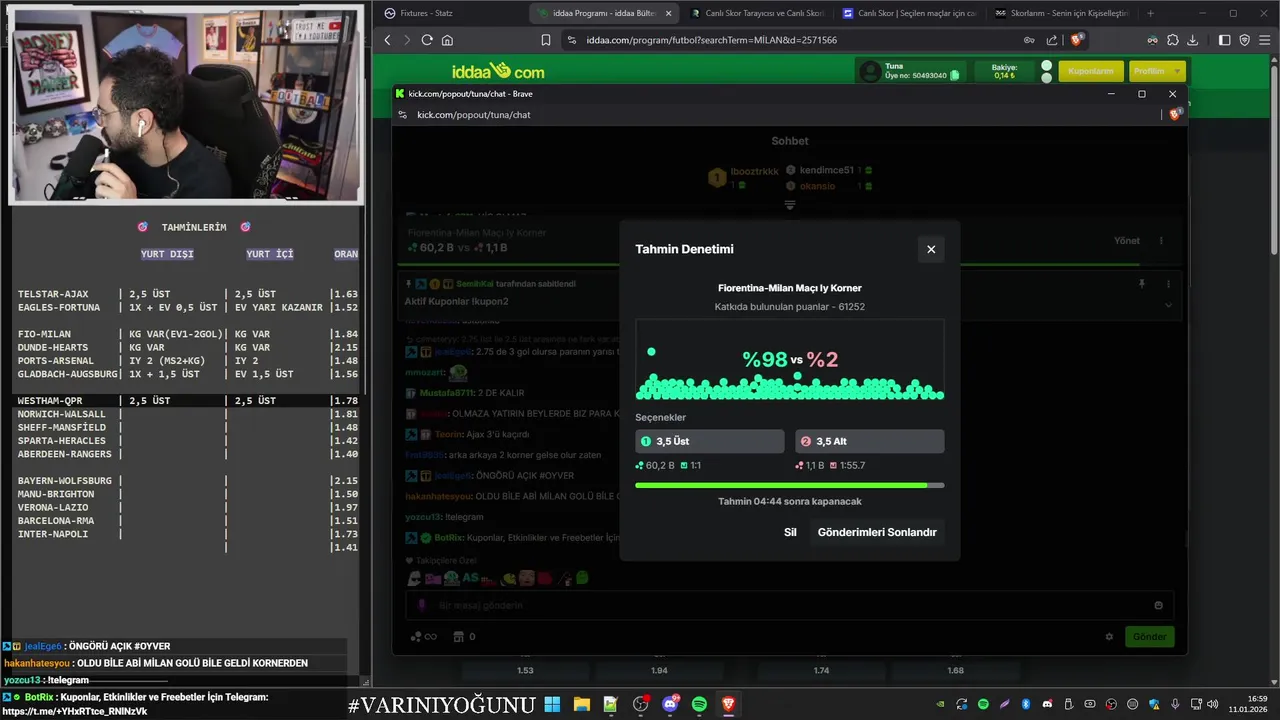Screen dimensions: 1280x720
Task: Open Spotify from the taskbar
Action: click(699, 704)
